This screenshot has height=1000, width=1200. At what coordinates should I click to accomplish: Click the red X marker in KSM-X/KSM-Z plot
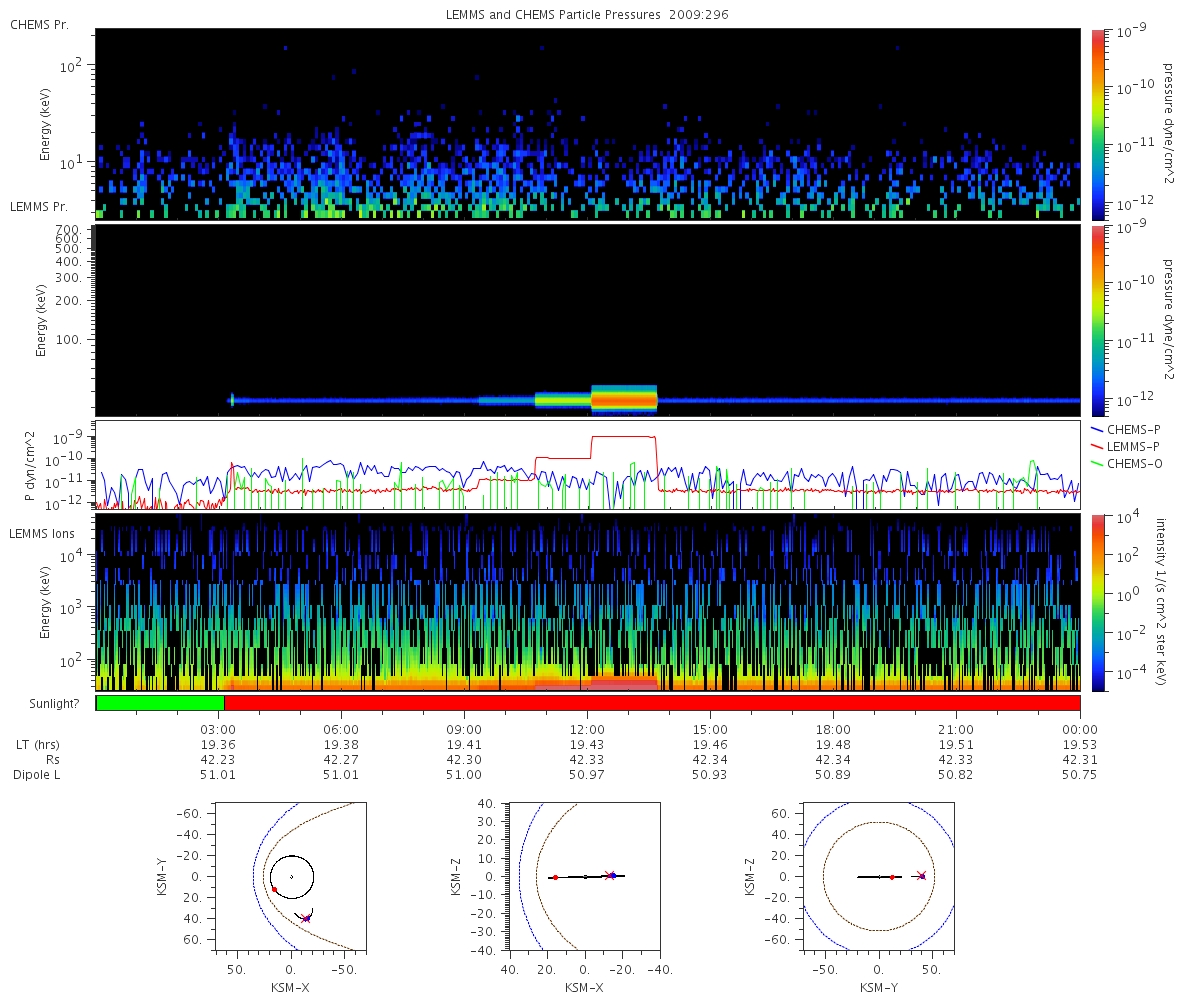610,875
